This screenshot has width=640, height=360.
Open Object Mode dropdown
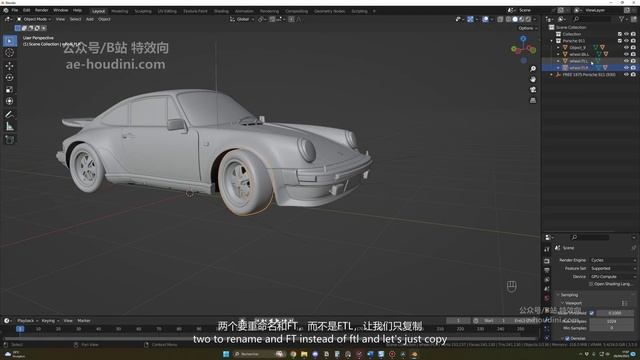[34, 19]
